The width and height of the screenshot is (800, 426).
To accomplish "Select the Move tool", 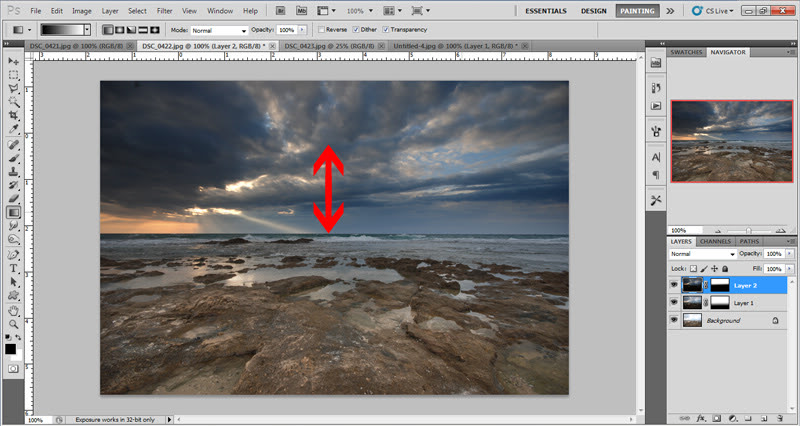I will coord(13,61).
